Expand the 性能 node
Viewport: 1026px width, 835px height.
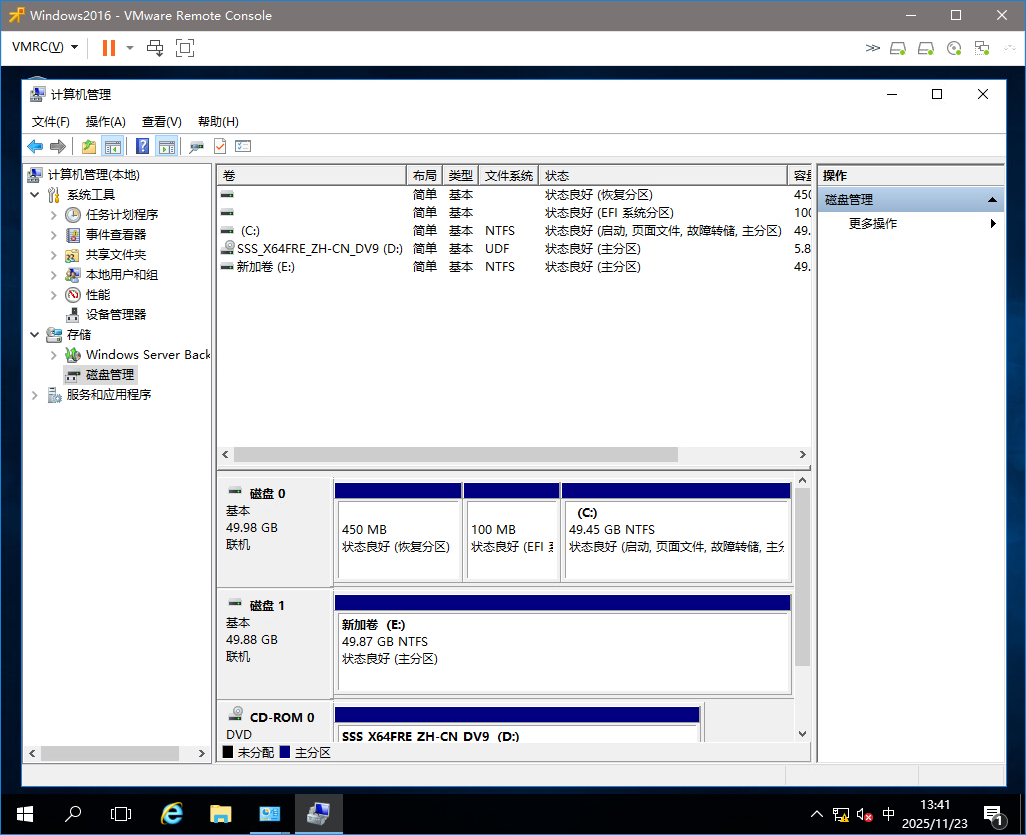tap(54, 295)
